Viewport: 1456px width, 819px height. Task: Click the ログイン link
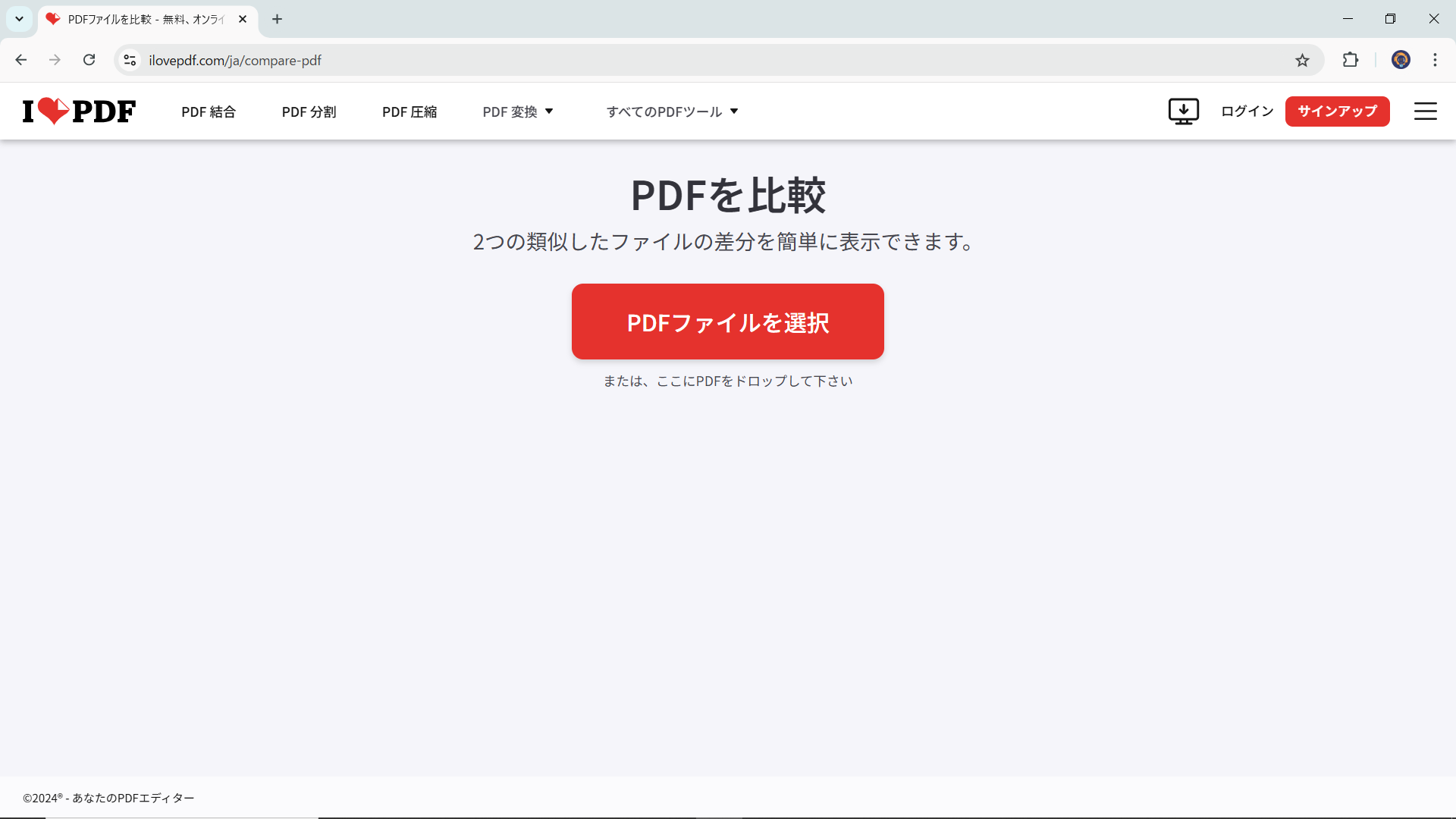click(x=1247, y=111)
